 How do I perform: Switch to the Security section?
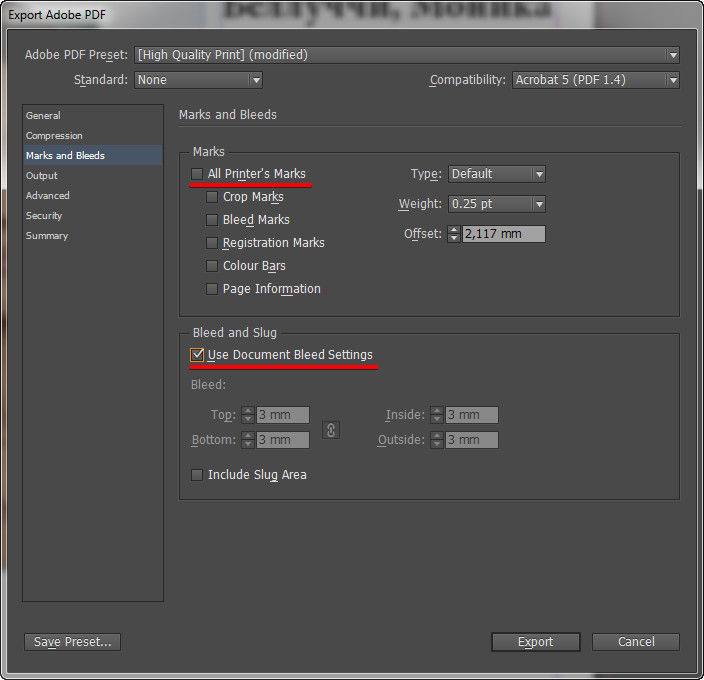(92, 215)
